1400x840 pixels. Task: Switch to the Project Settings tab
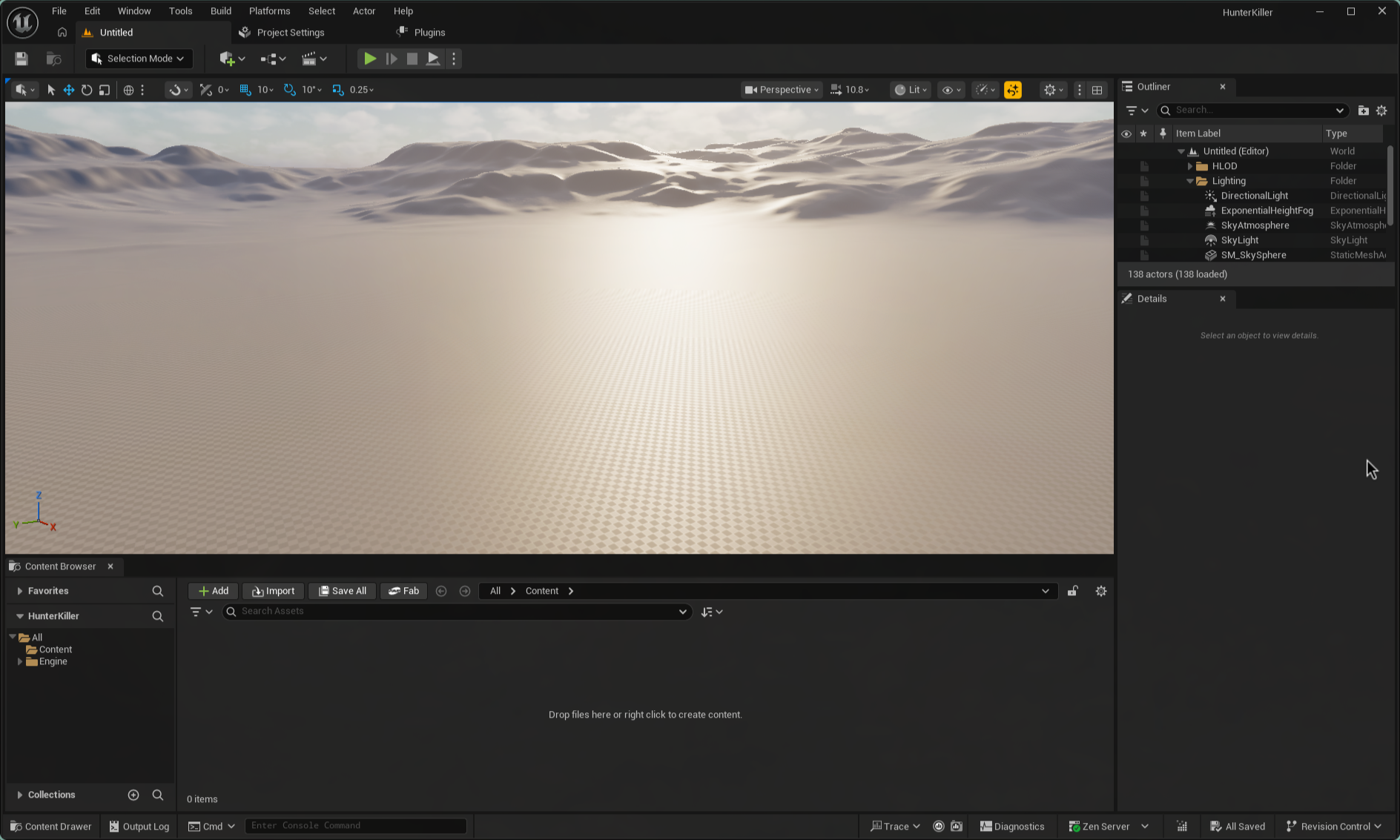point(291,32)
